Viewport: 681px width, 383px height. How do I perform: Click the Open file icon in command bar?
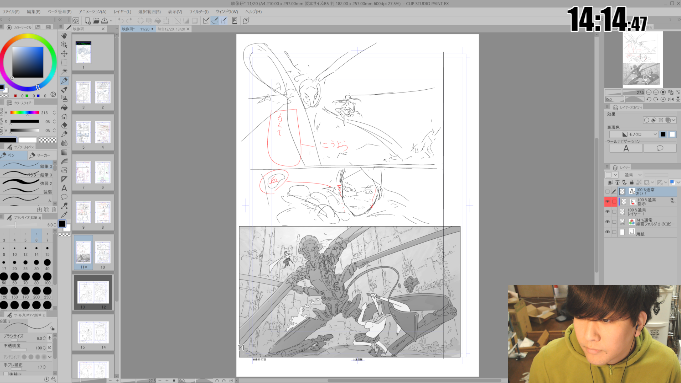(x=96, y=20)
